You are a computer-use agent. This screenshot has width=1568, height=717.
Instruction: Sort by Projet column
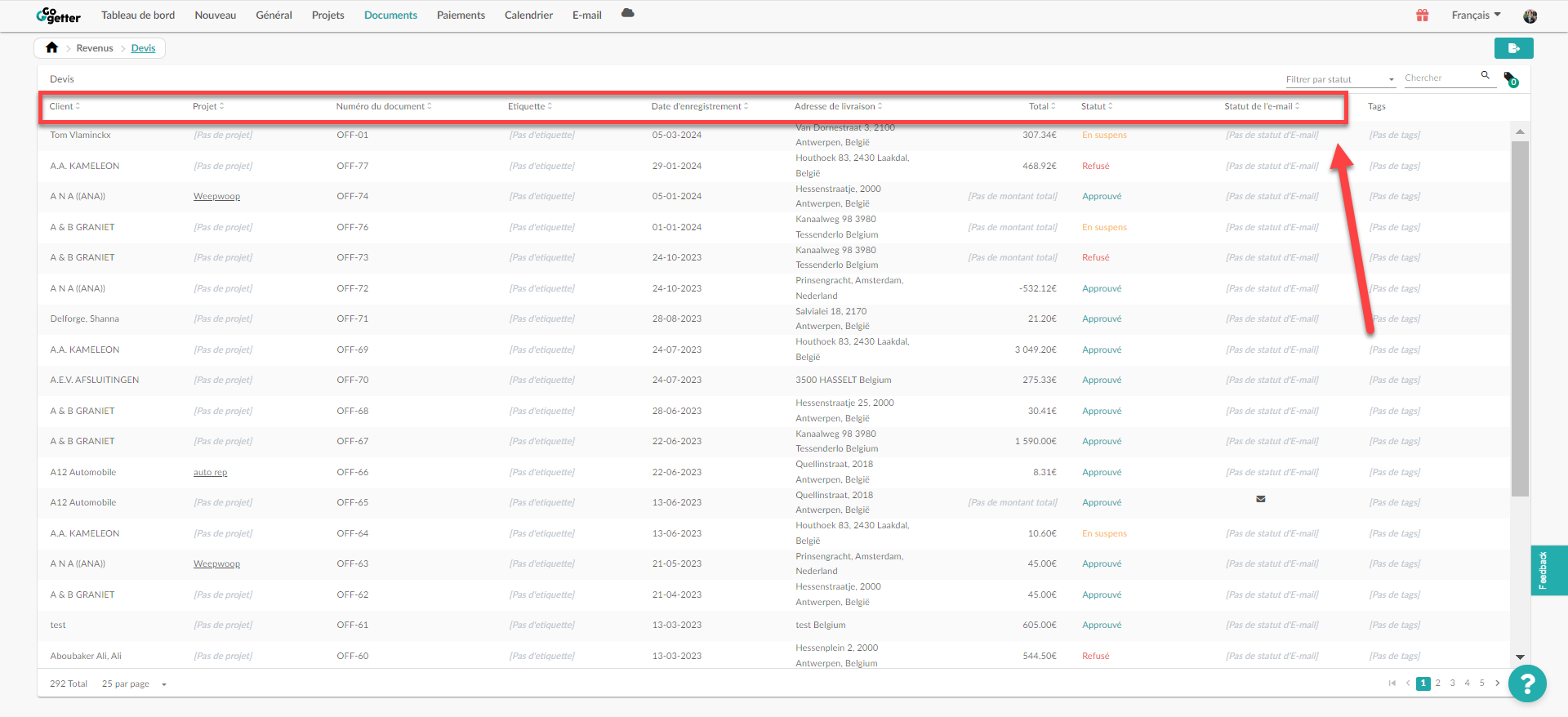(208, 106)
